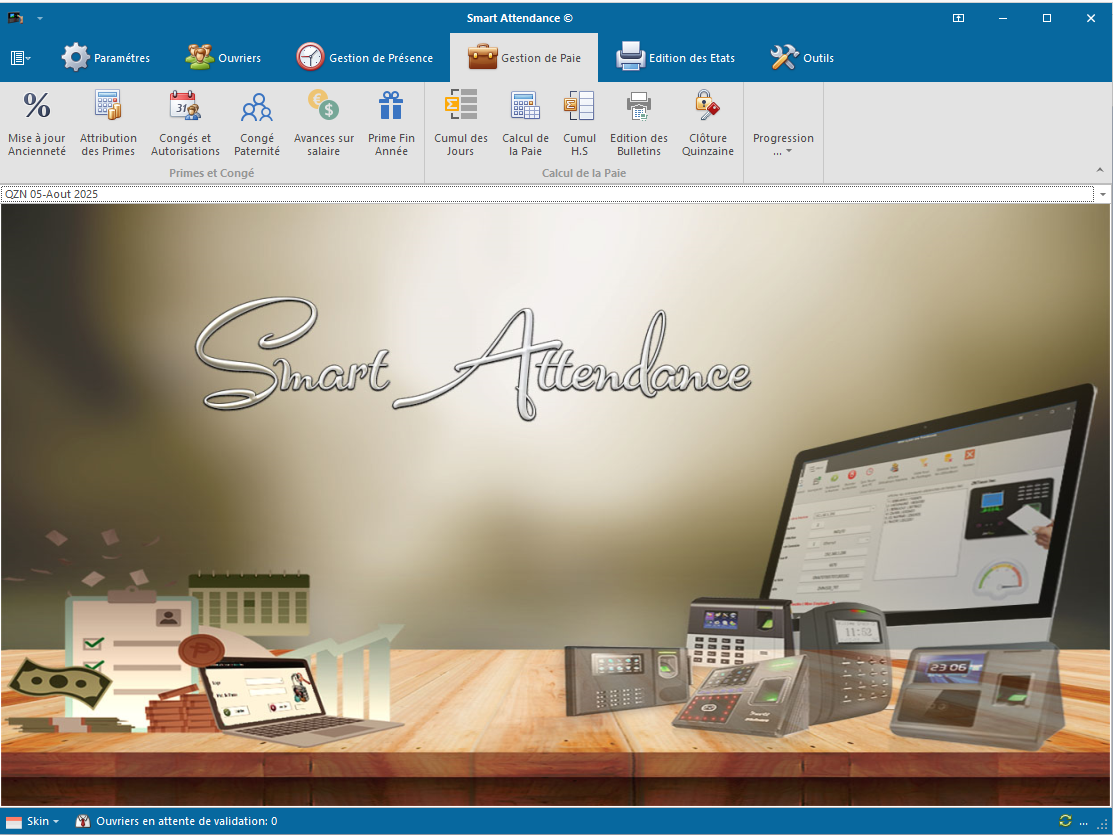Open Edition des Bulletins printer icon
Image resolution: width=1113 pixels, height=835 pixels.
tap(638, 106)
